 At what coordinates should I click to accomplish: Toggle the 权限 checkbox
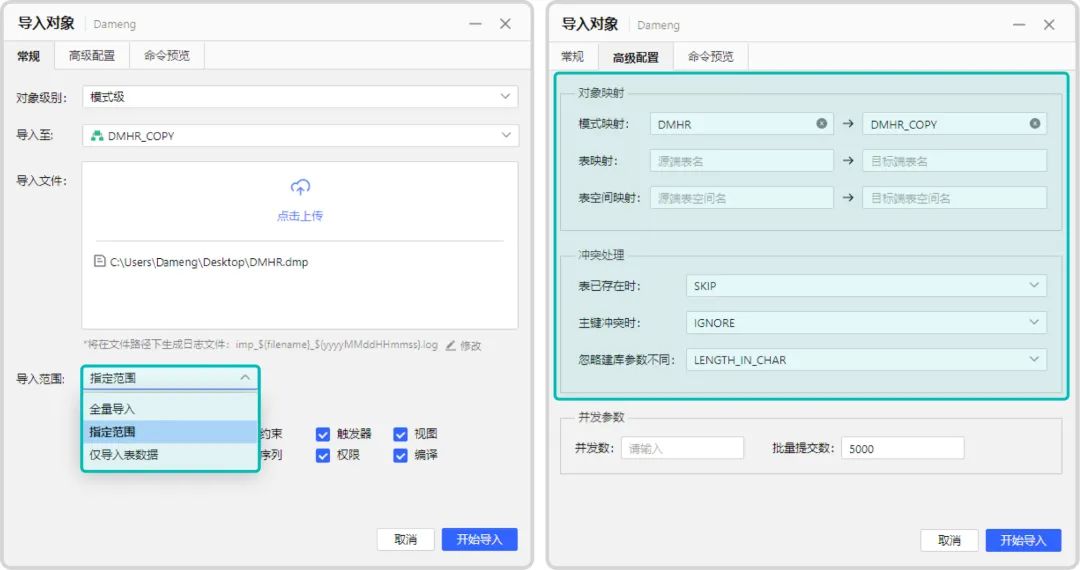[322, 456]
